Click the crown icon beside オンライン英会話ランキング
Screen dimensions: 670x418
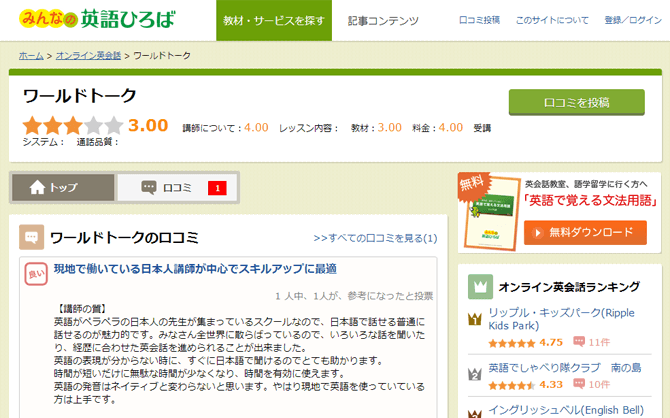(480, 287)
